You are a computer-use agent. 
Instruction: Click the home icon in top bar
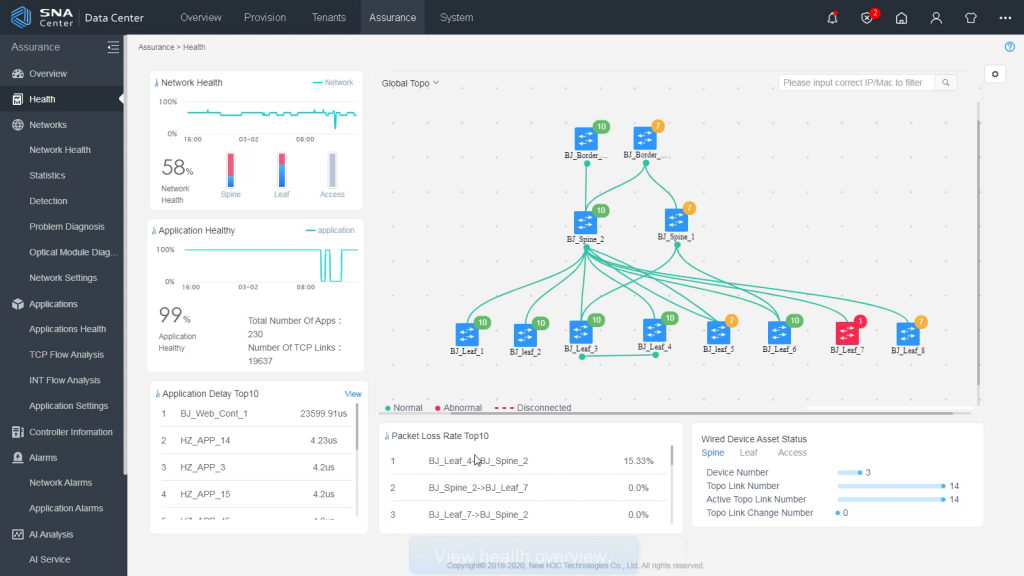point(901,17)
